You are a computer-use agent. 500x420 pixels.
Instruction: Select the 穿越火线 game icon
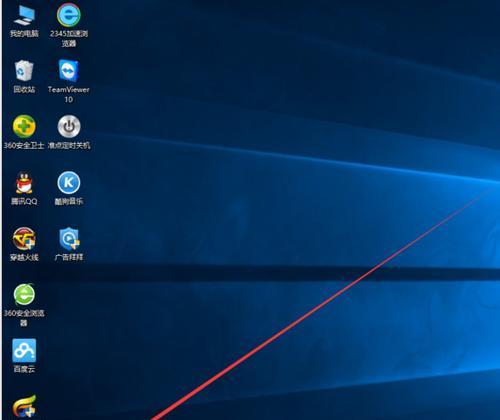point(24,238)
